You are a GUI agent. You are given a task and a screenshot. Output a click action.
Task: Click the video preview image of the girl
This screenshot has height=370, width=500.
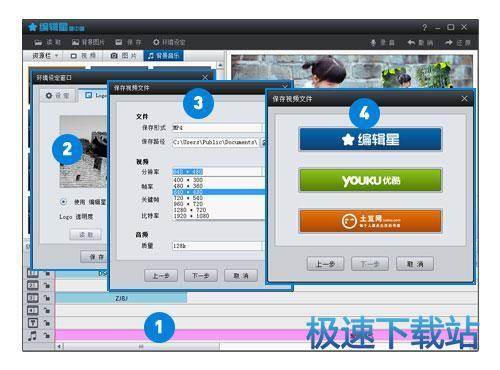(x=352, y=71)
